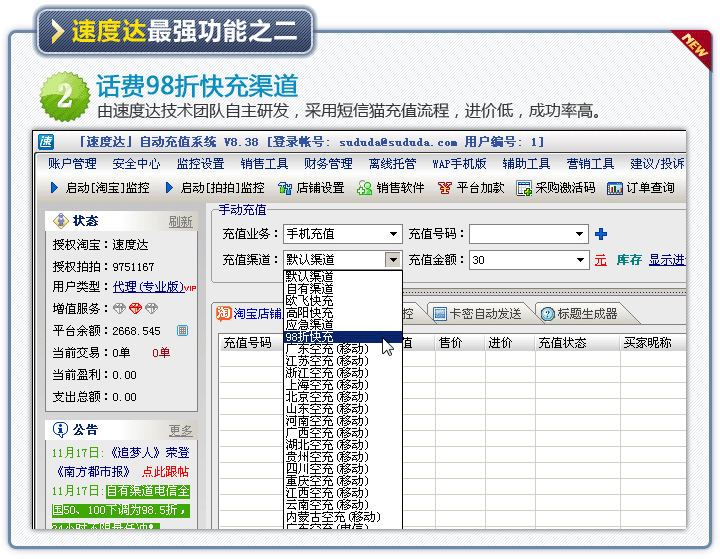Image resolution: width=720 pixels, height=559 pixels.
Task: Start Paipai monitoring via 启动[拍拍]监控
Action: point(214,187)
